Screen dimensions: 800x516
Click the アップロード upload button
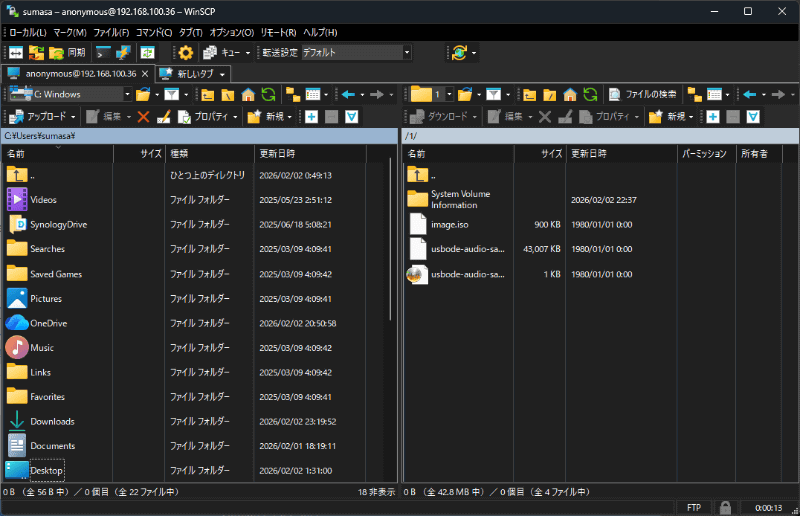[42, 117]
